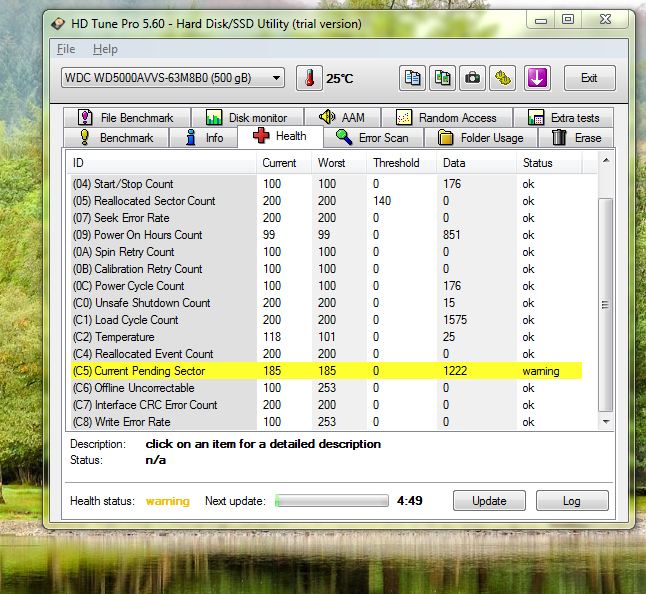Select the (C1) Load Cycle Count row
646x594 pixels.
pyautogui.click(x=325, y=320)
